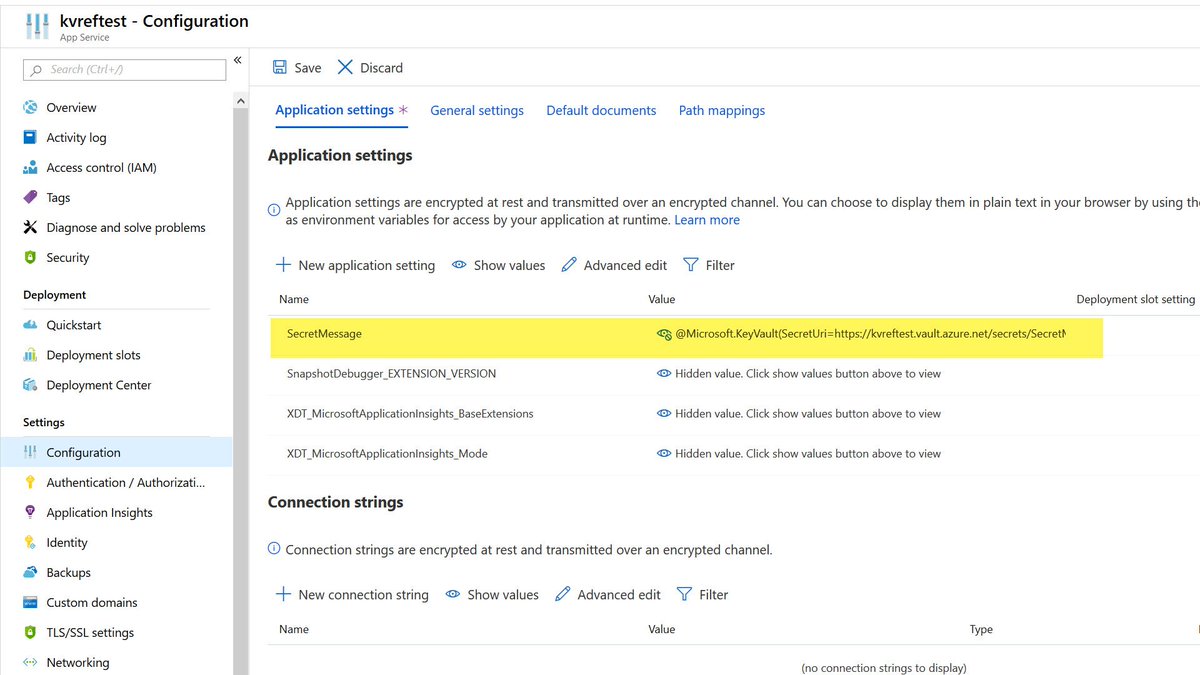Image resolution: width=1200 pixels, height=675 pixels.
Task: Click the pencil icon for connection strings Advanced edit
Action: (x=563, y=594)
